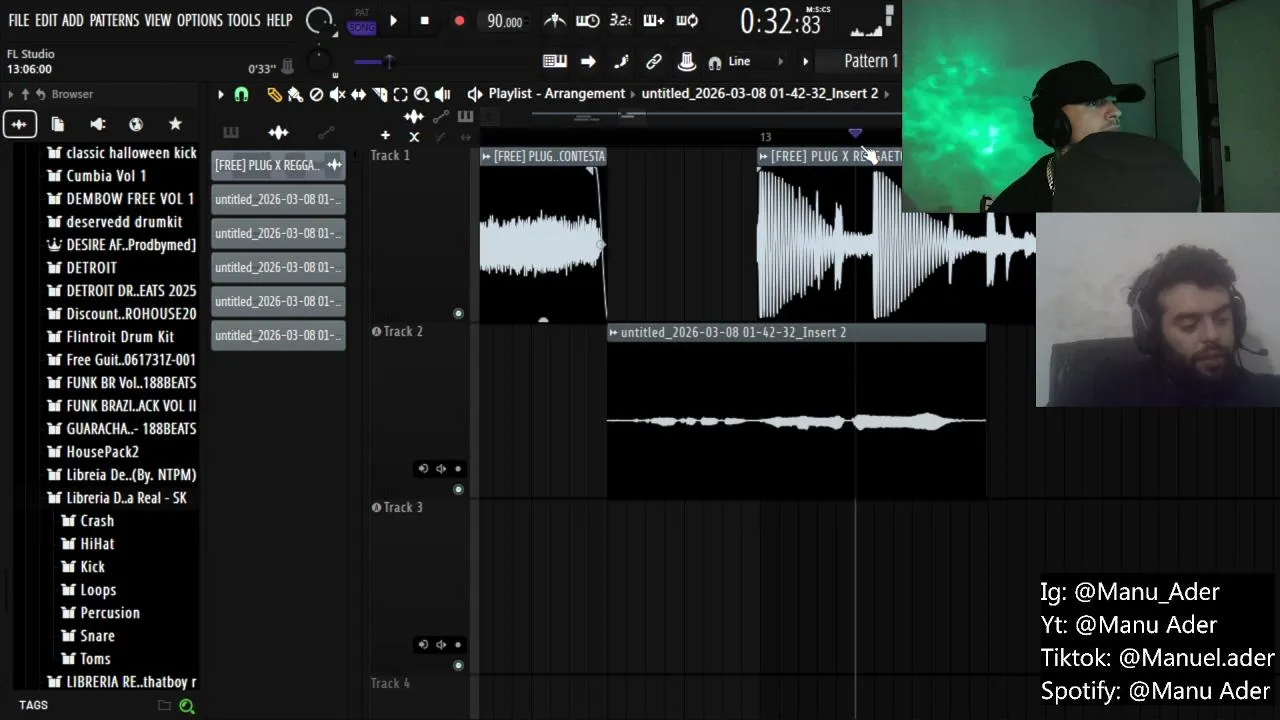1280x720 pixels.
Task: Select the [FREE] PLUG X REGGA.. clip in picker
Action: 278,165
